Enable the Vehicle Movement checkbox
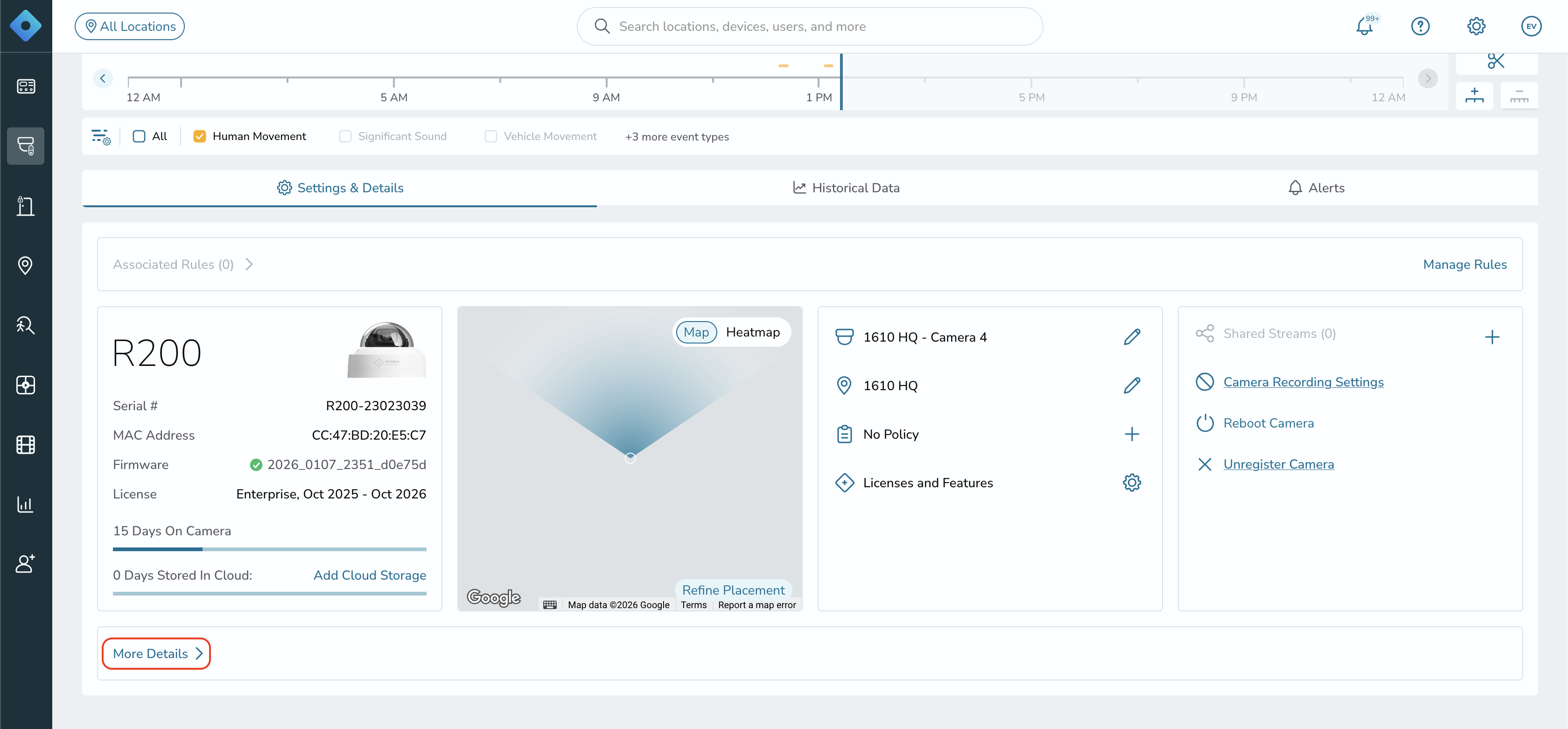The width and height of the screenshot is (1568, 729). click(490, 136)
